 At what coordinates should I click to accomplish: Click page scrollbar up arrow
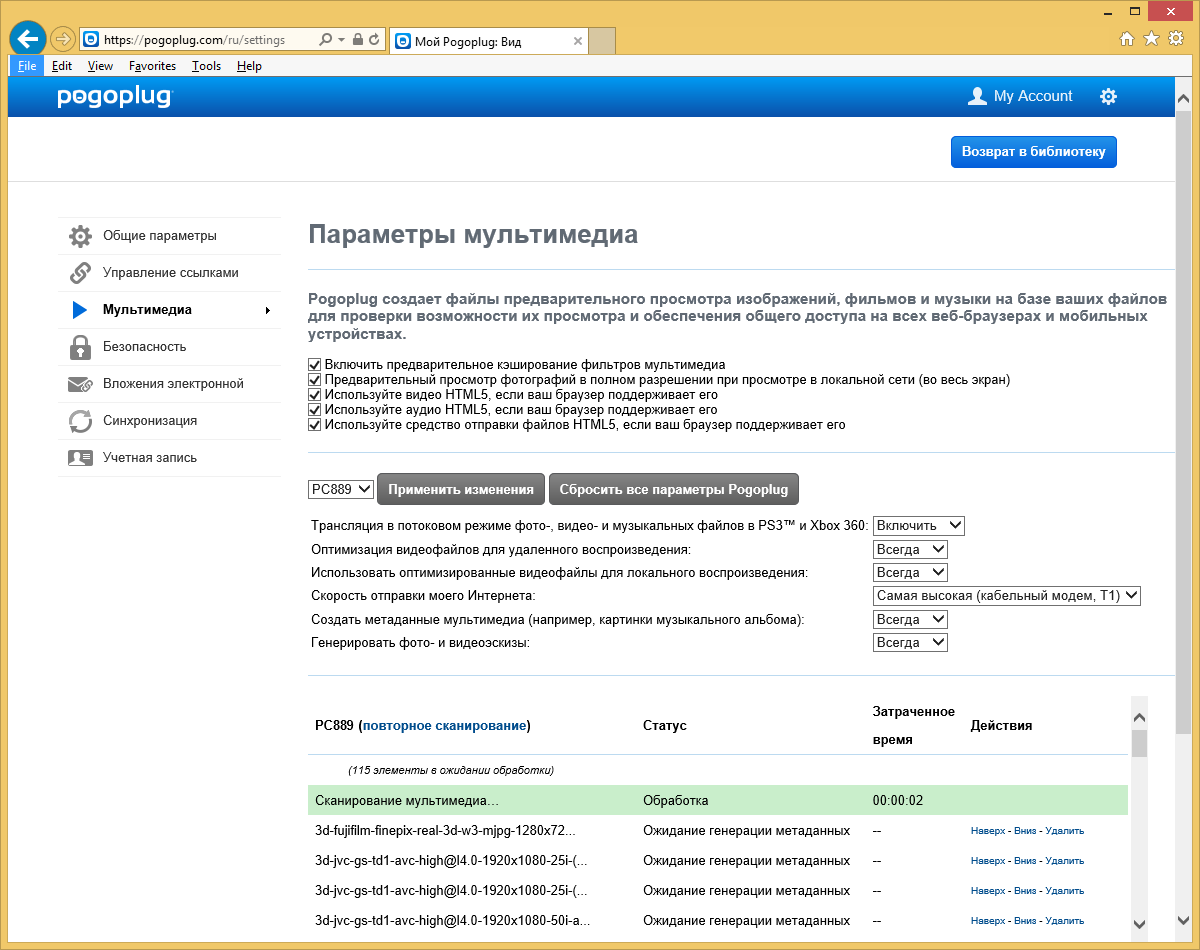[1183, 98]
